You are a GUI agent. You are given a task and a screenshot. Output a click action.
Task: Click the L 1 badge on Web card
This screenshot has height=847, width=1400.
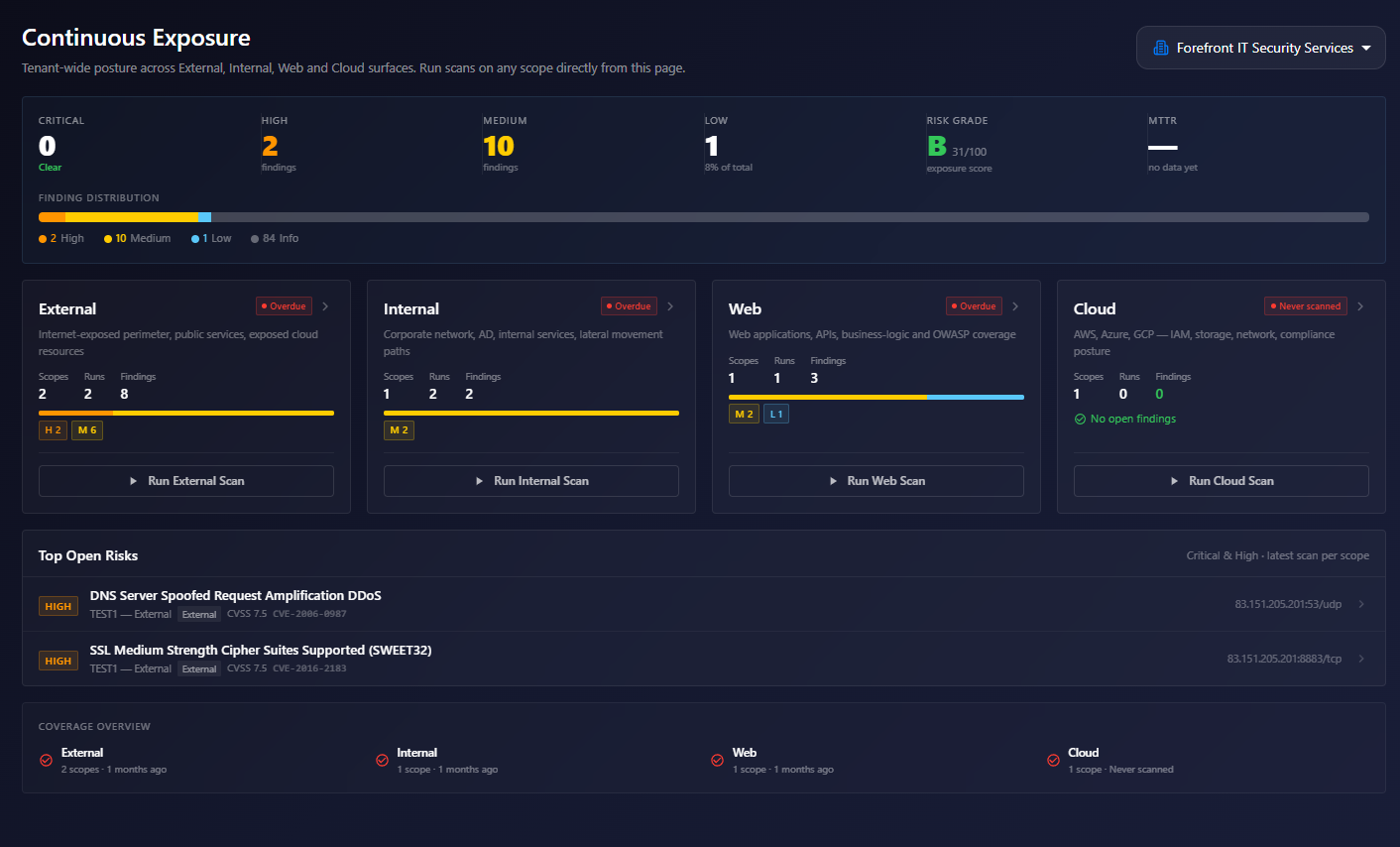pyautogui.click(x=776, y=415)
